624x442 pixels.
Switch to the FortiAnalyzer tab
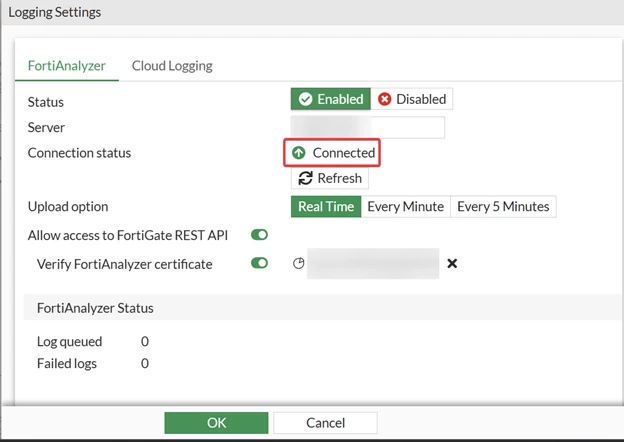pos(66,66)
